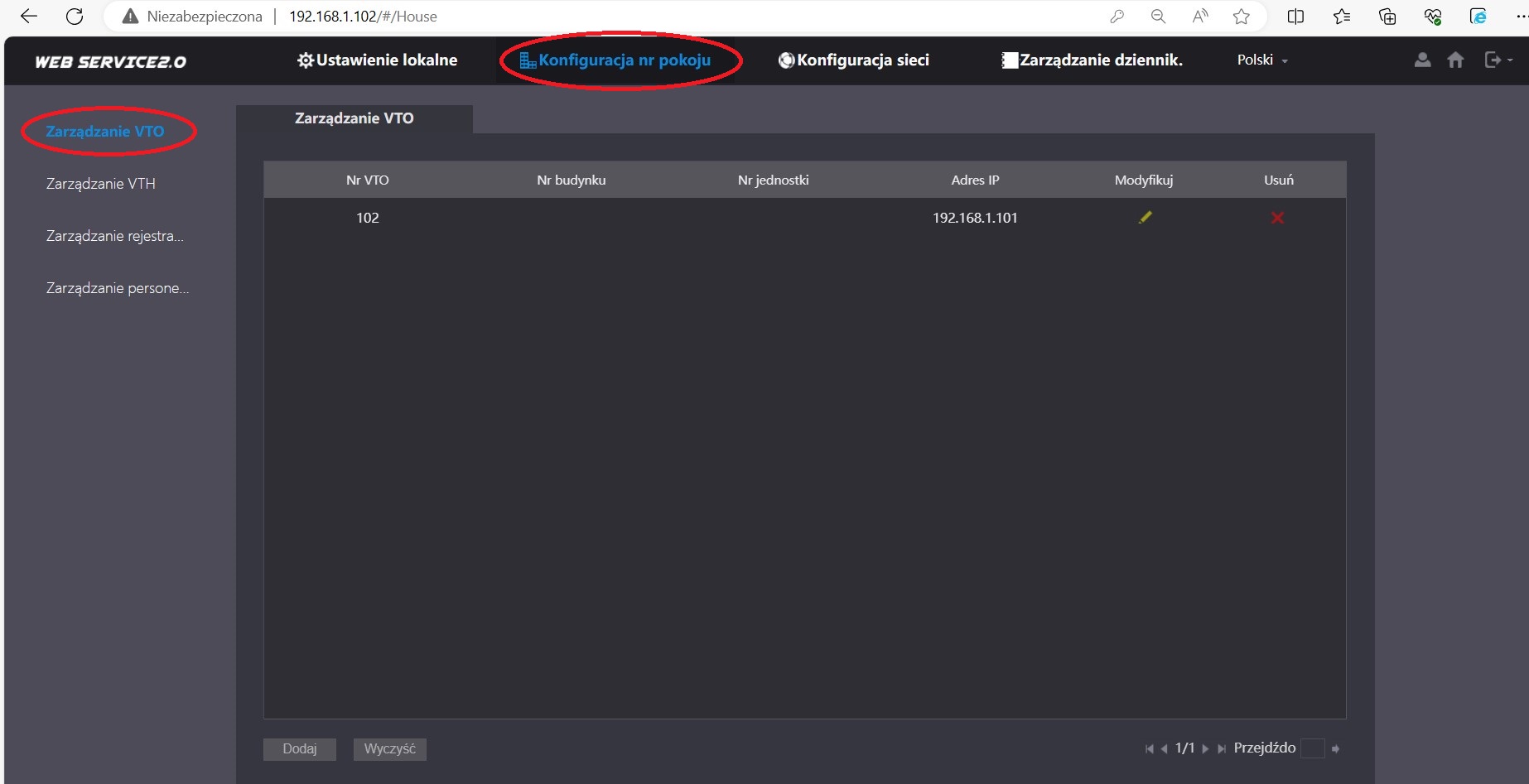Click the Adres IP column header
Viewport: 1529px width, 784px height.
click(x=975, y=180)
